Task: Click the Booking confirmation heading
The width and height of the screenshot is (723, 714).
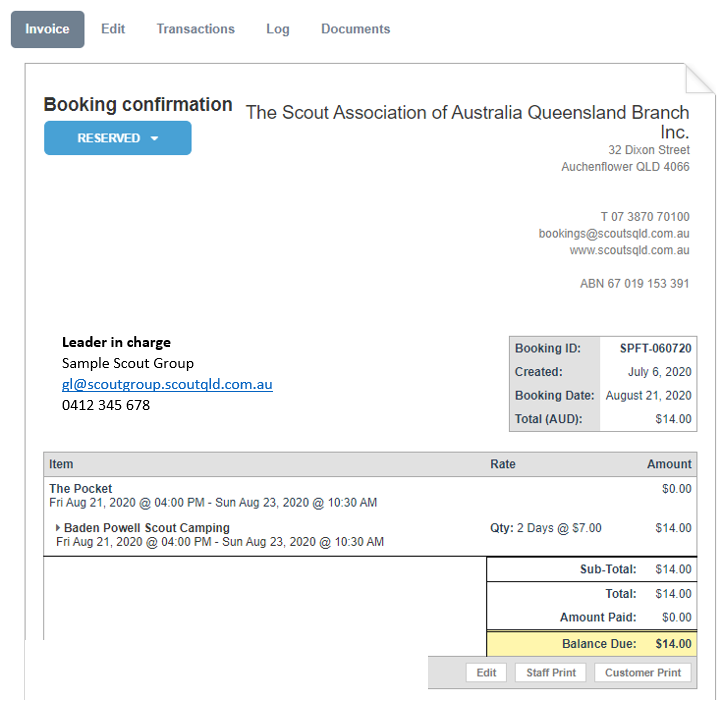Action: [138, 105]
